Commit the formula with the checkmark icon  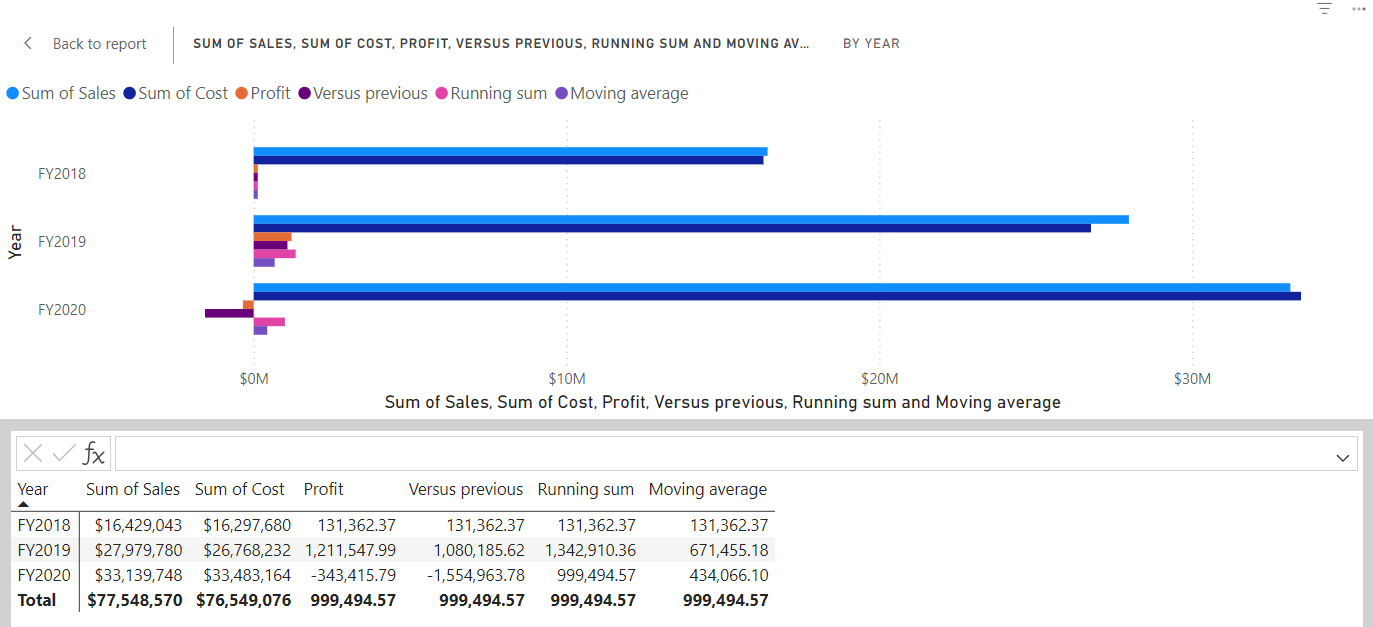[x=64, y=454]
